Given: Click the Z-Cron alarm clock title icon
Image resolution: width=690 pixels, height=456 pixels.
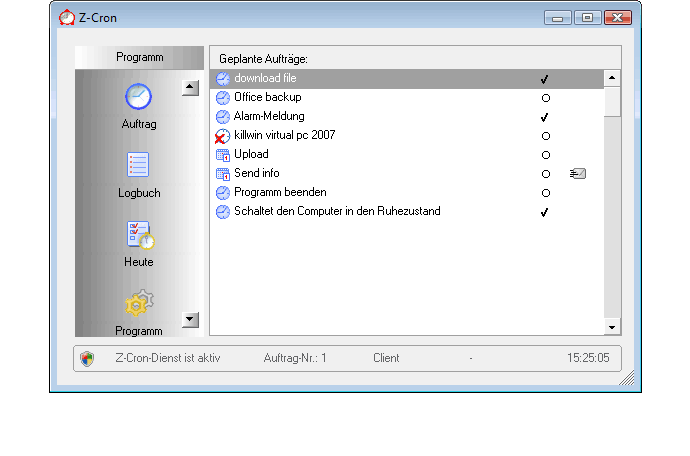Looking at the screenshot, I should coord(67,18).
